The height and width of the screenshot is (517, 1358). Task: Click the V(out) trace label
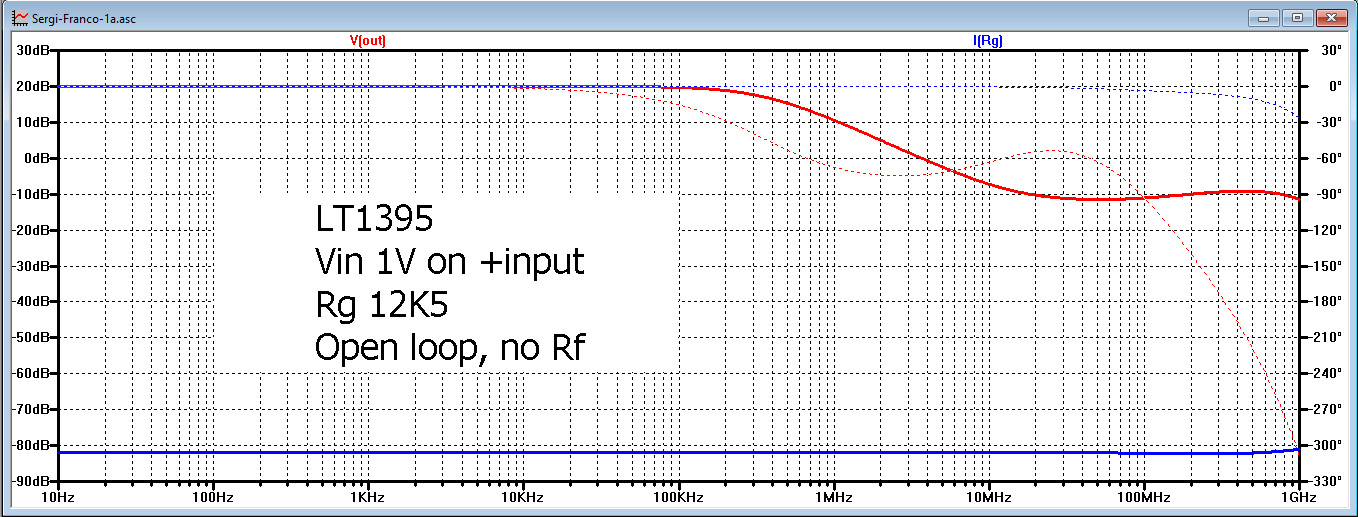(367, 41)
